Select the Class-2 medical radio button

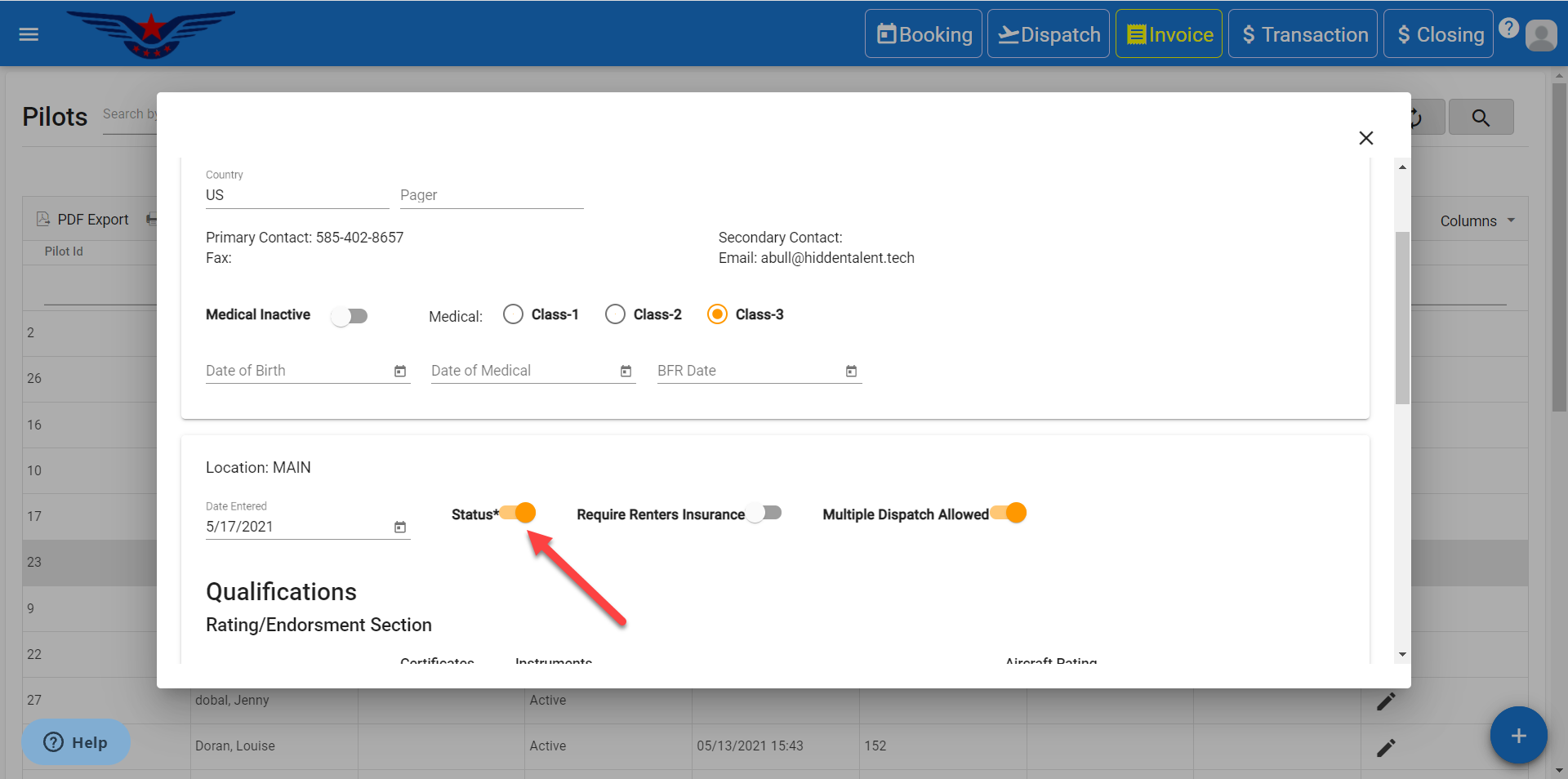click(615, 314)
